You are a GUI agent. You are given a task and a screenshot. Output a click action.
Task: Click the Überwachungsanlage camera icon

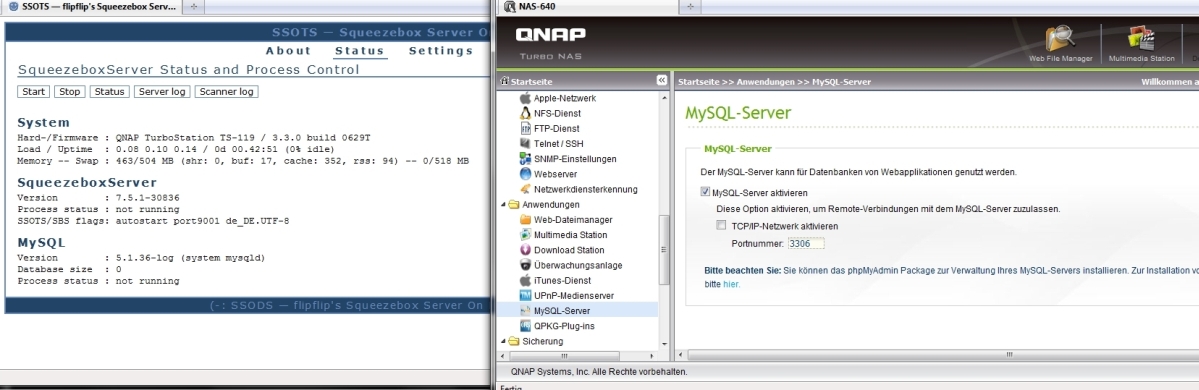pos(525,265)
